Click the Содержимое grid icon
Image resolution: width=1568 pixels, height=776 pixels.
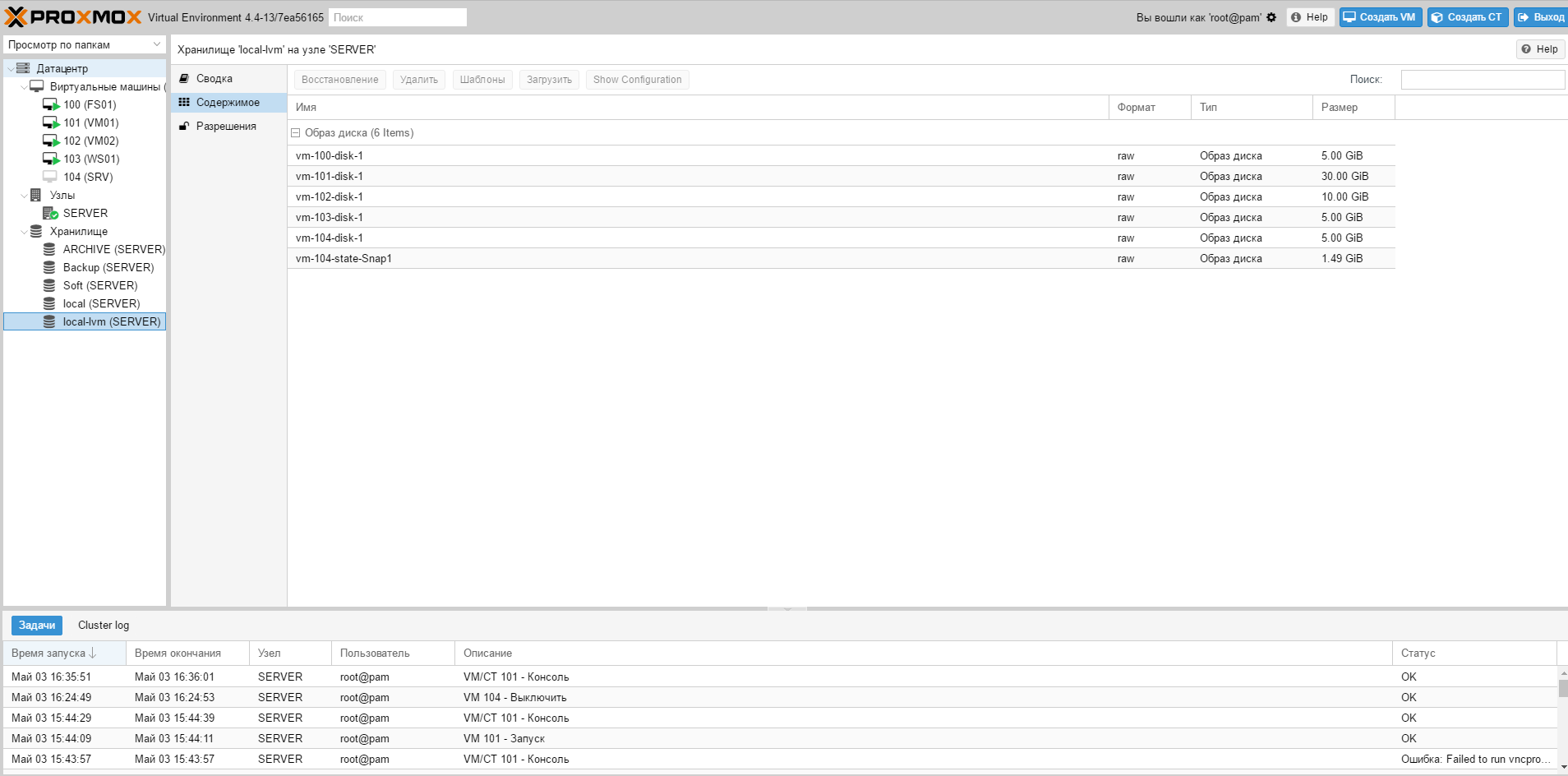(184, 102)
